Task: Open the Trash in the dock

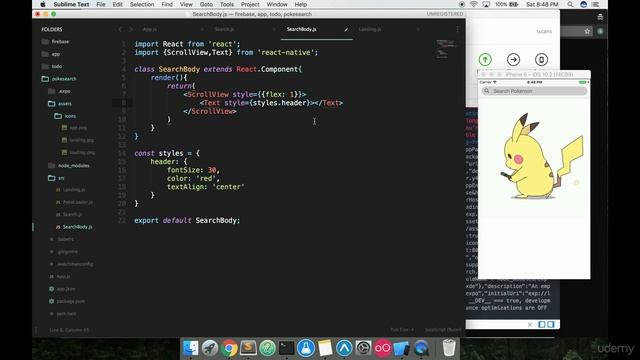Action: pyautogui.click(x=449, y=348)
